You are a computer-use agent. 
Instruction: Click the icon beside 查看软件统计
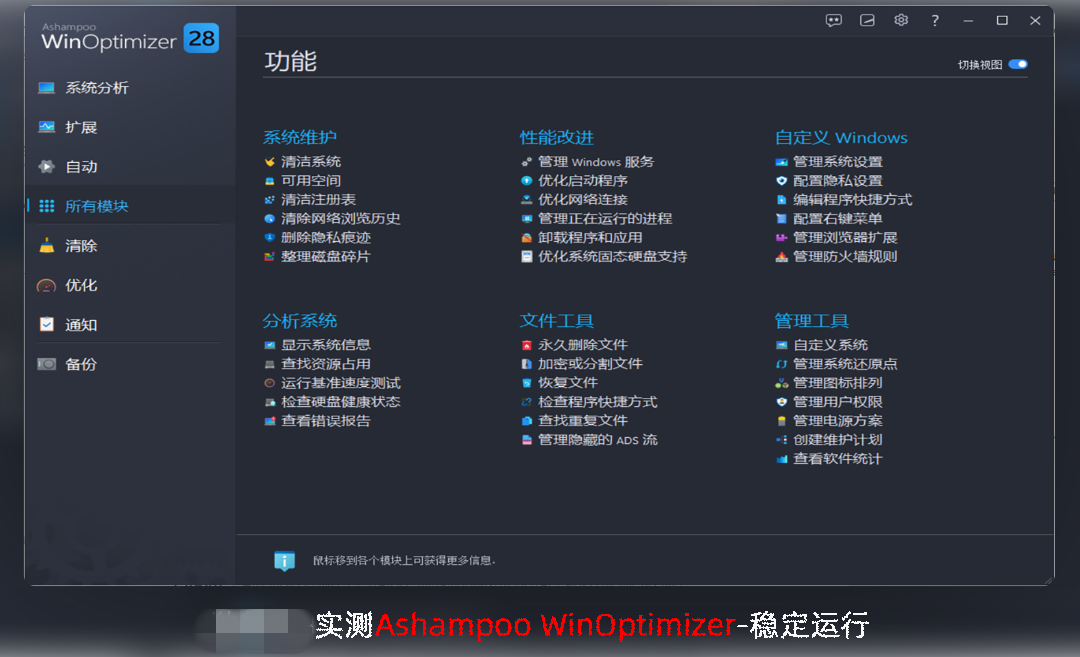point(781,459)
